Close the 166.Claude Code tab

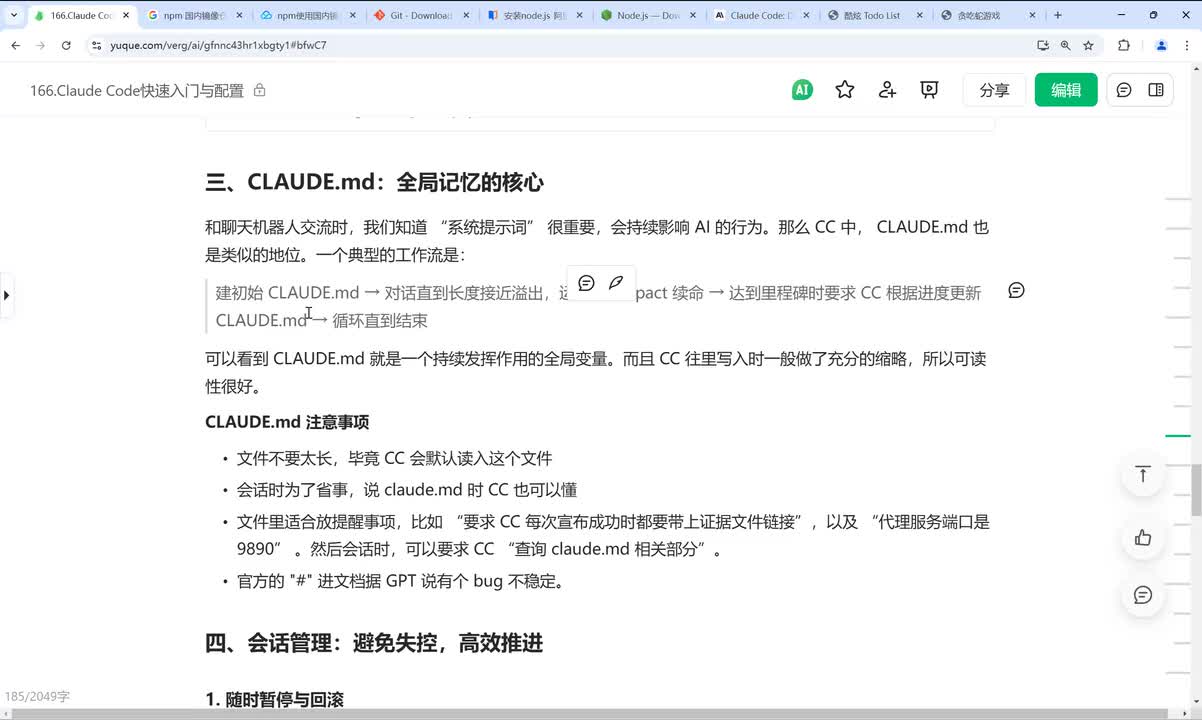tap(125, 16)
